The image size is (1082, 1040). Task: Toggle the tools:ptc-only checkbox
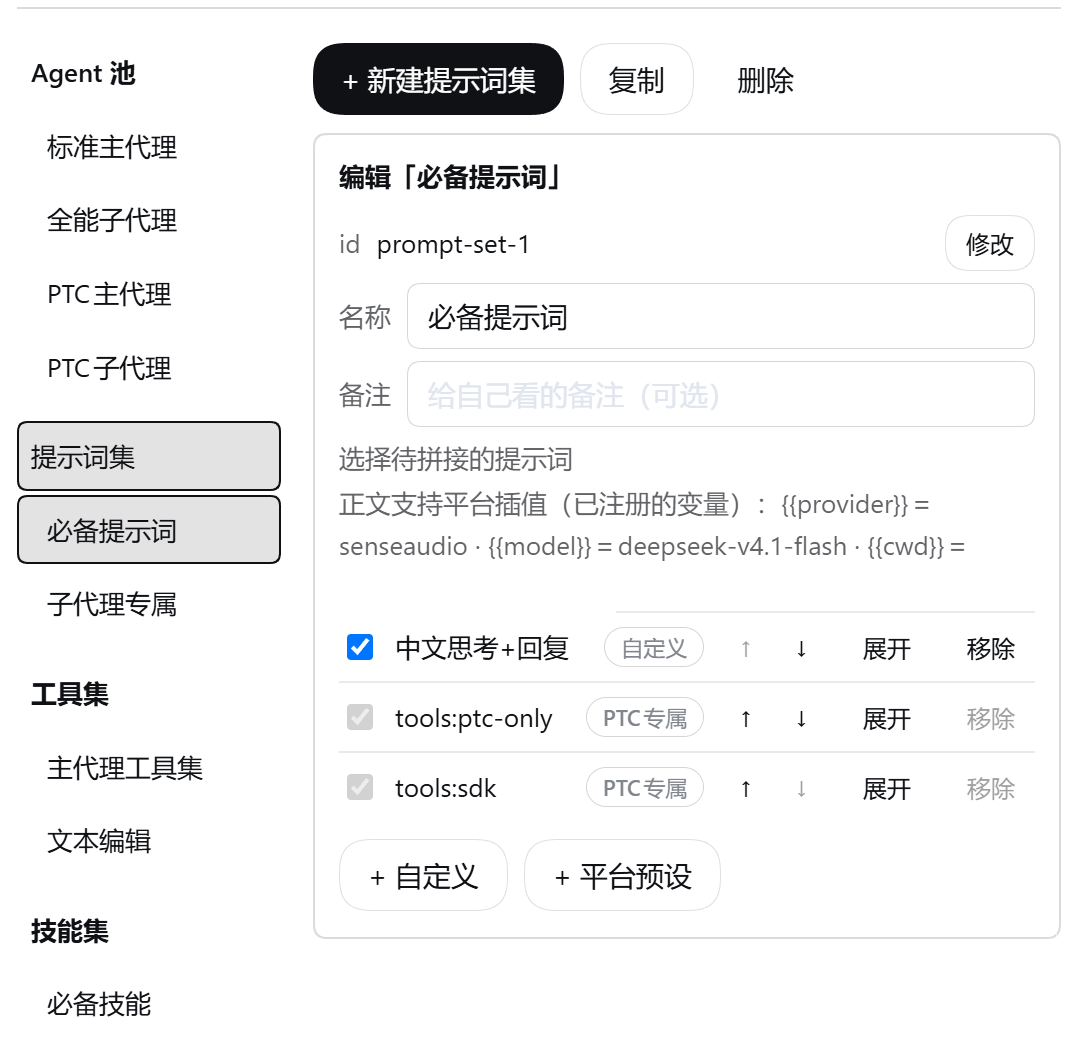click(360, 717)
